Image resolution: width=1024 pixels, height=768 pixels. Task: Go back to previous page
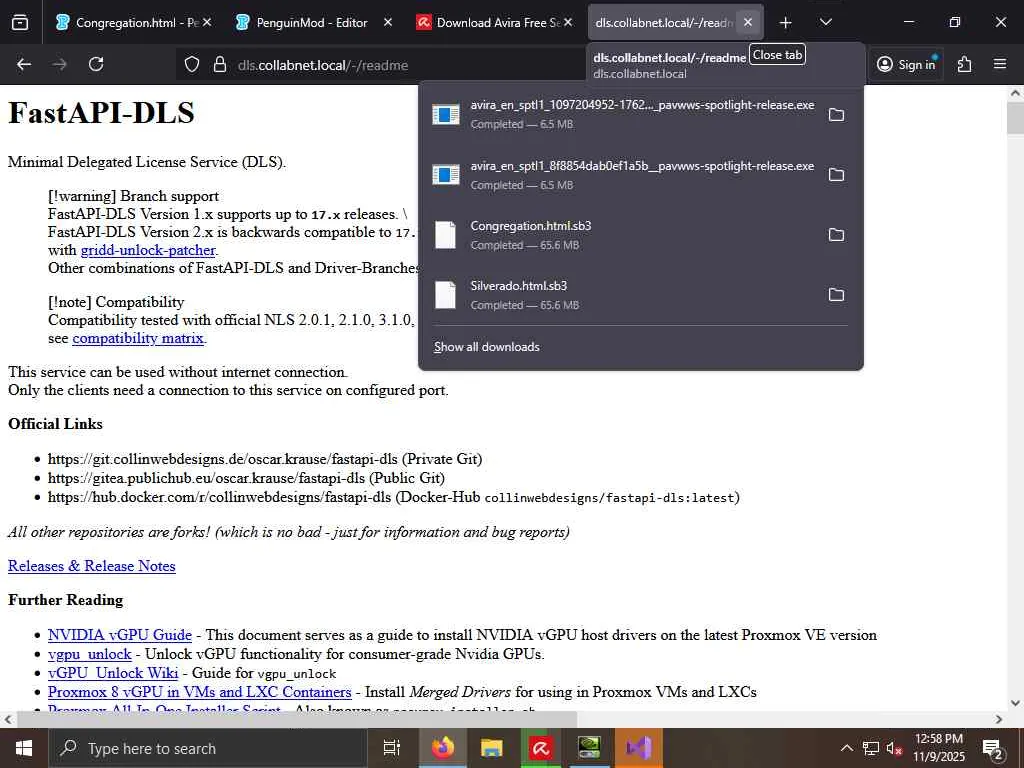pyautogui.click(x=24, y=64)
